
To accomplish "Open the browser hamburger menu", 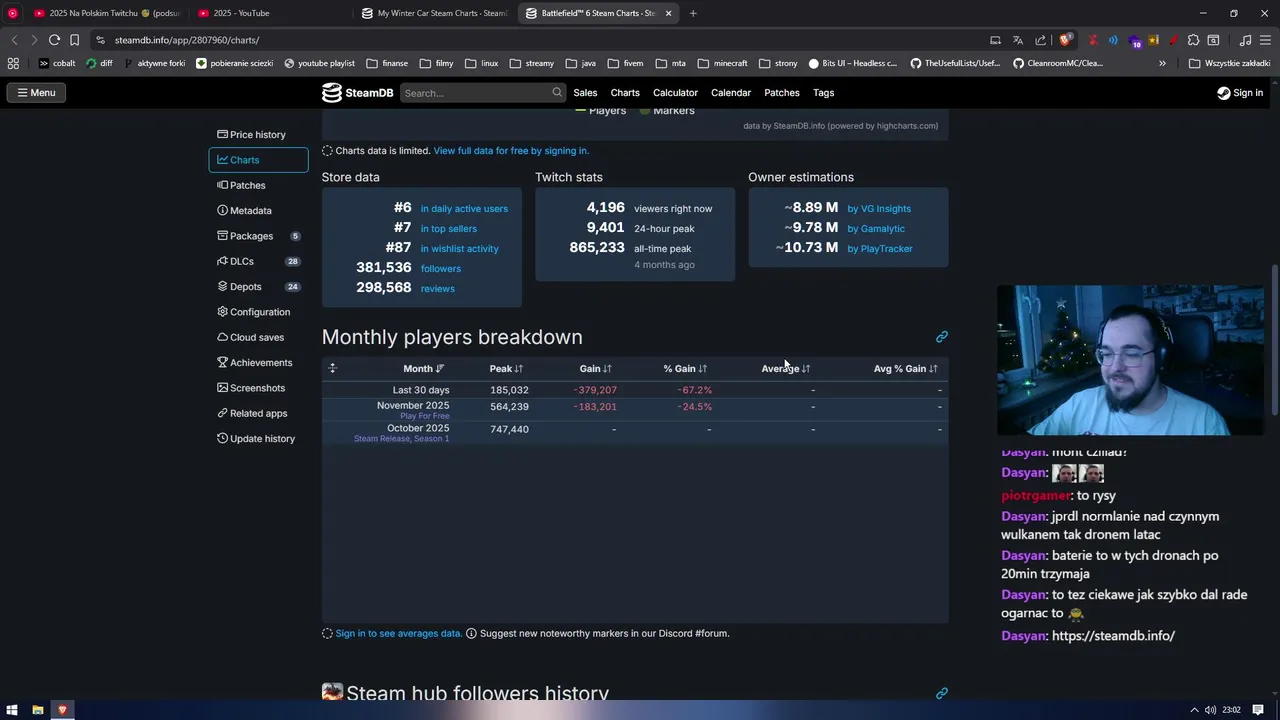I will 1265,40.
